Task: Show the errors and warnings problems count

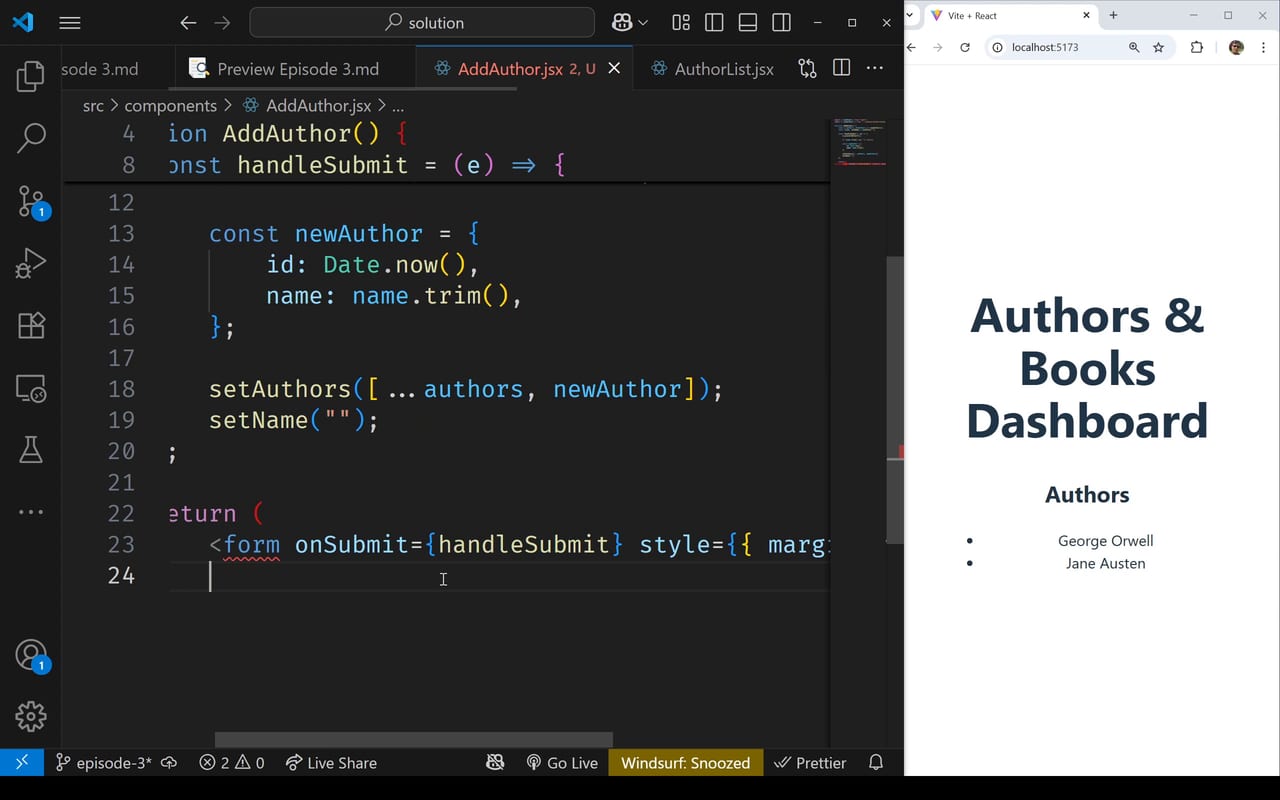Action: 232,763
